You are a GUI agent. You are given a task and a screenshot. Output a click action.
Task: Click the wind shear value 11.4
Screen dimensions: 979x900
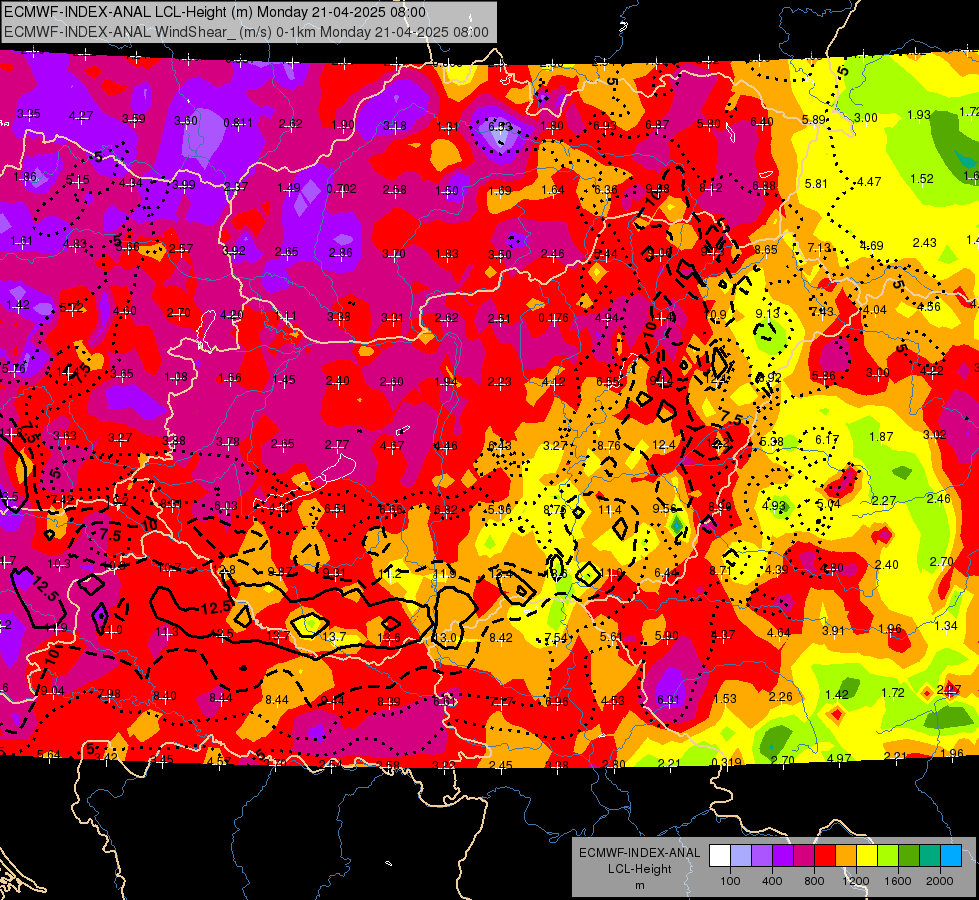pos(610,510)
